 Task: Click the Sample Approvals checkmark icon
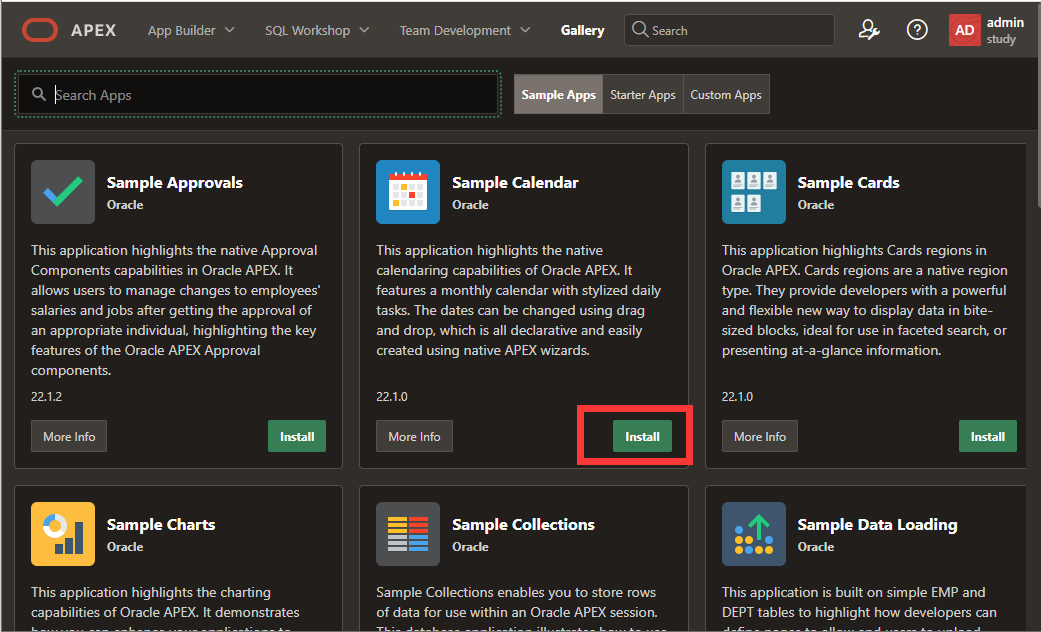[x=63, y=192]
